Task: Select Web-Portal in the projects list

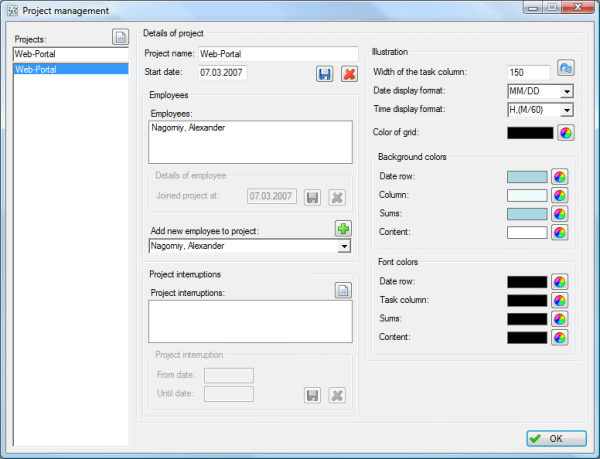Action: pyautogui.click(x=71, y=69)
